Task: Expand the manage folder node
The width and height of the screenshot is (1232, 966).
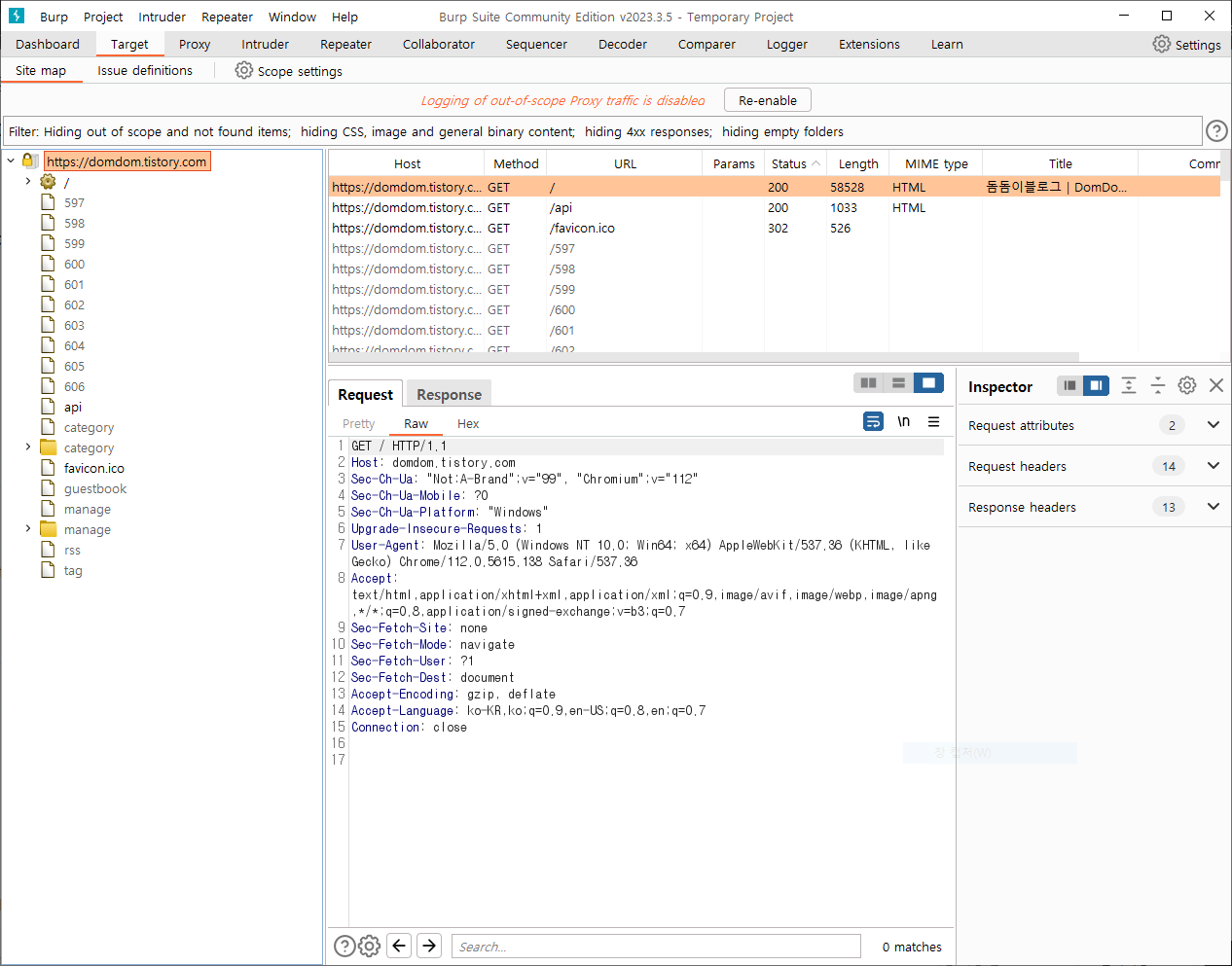Action: point(28,529)
